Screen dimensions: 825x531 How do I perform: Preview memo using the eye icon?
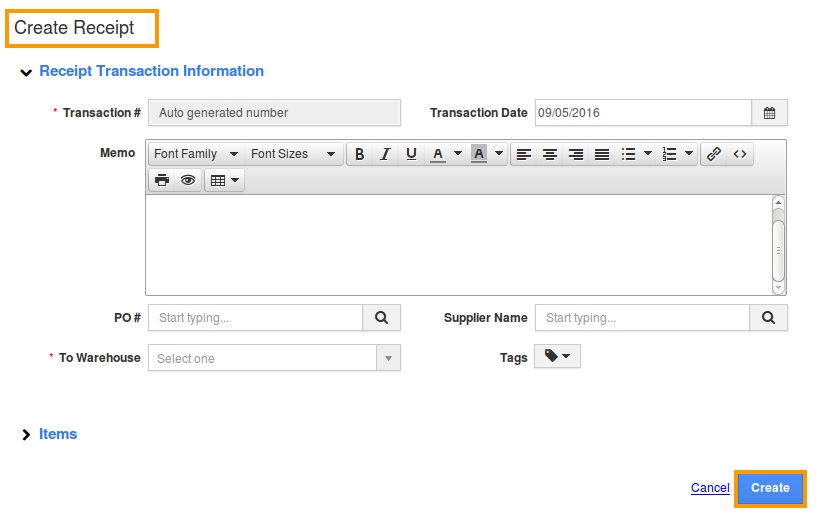tap(188, 181)
